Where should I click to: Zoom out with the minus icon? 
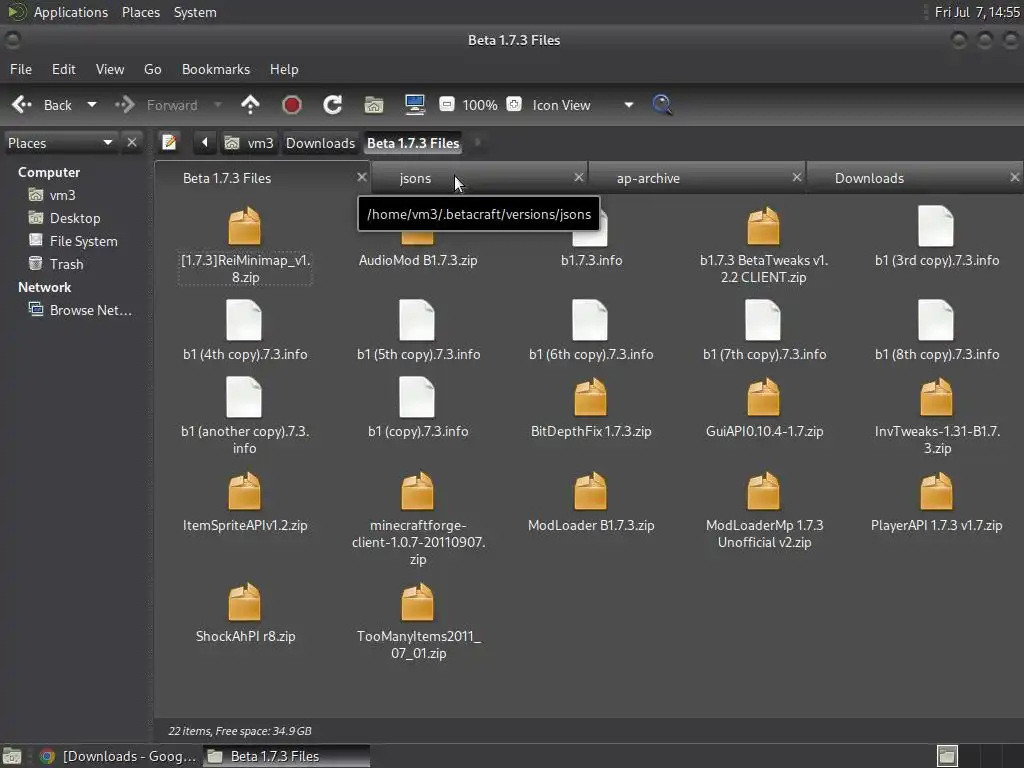[x=447, y=104]
